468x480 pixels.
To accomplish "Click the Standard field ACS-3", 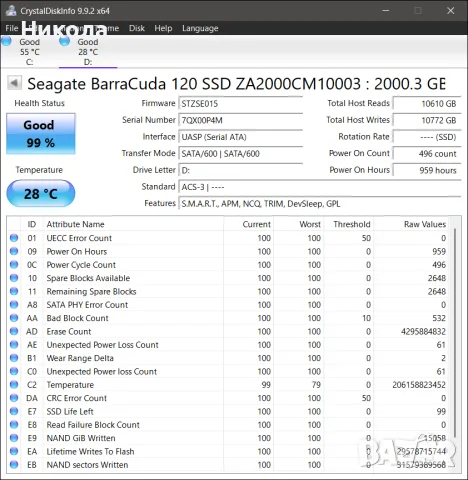I will pyautogui.click(x=320, y=187).
